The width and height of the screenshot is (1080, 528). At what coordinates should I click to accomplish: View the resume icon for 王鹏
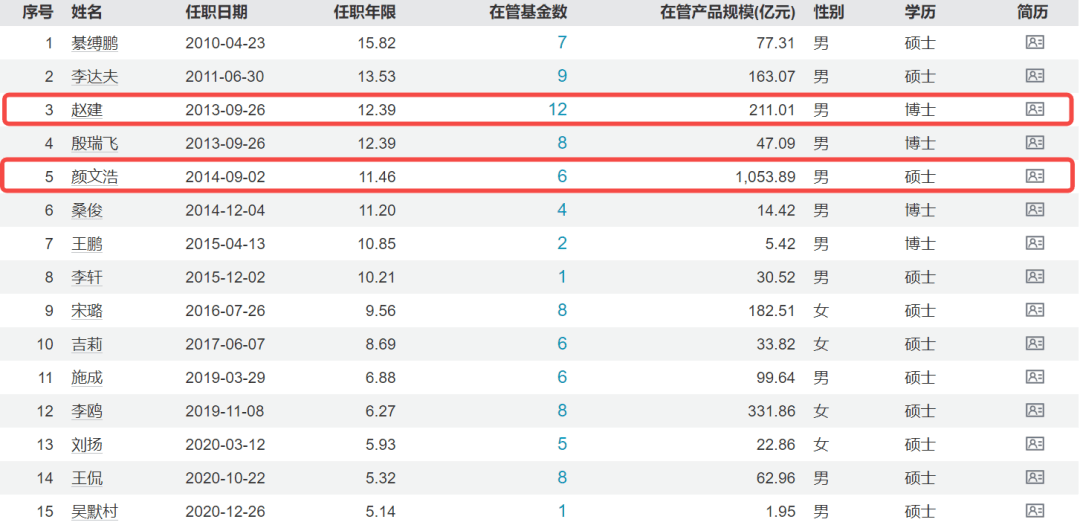click(1034, 243)
